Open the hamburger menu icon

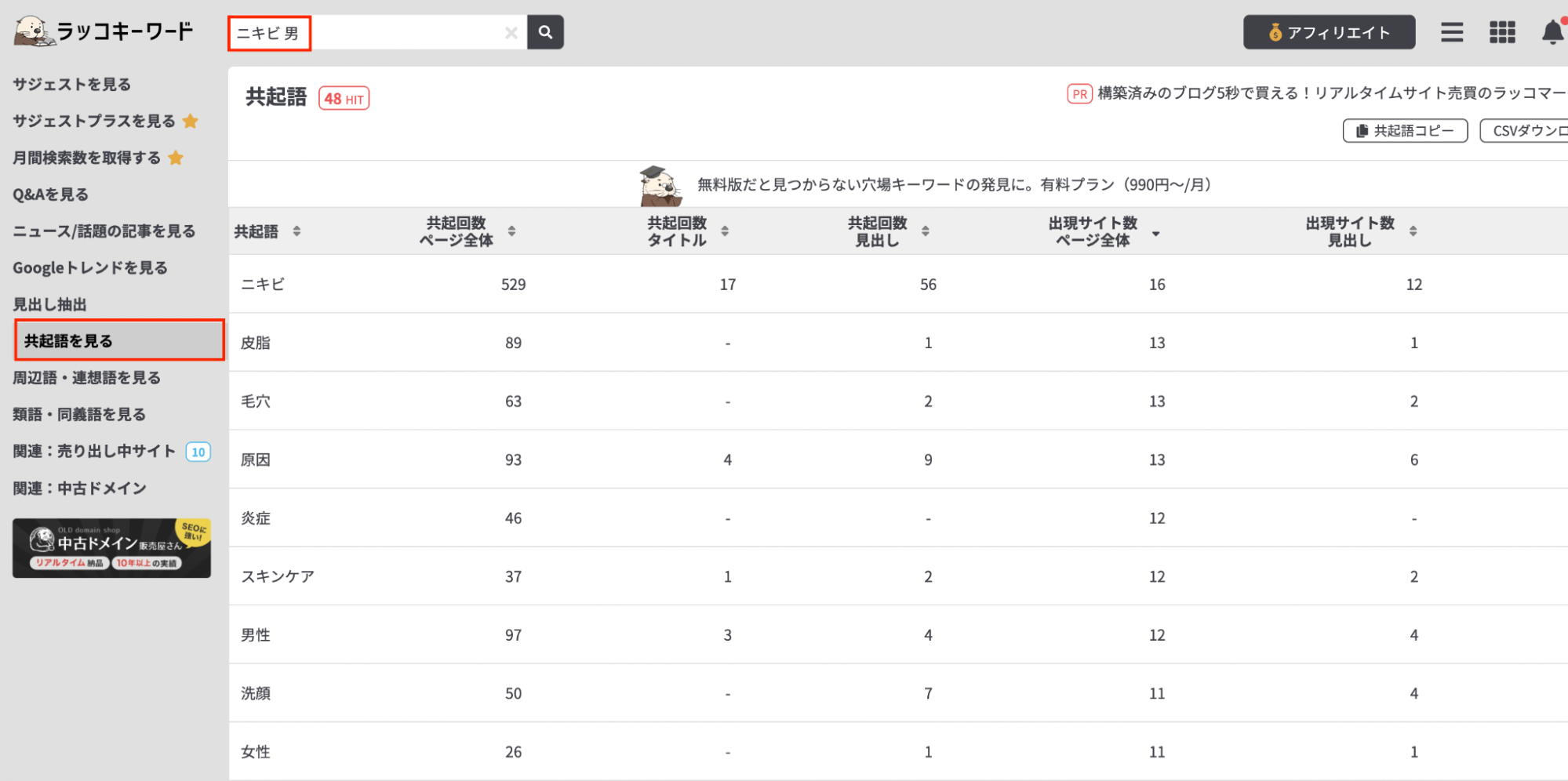pos(1452,32)
